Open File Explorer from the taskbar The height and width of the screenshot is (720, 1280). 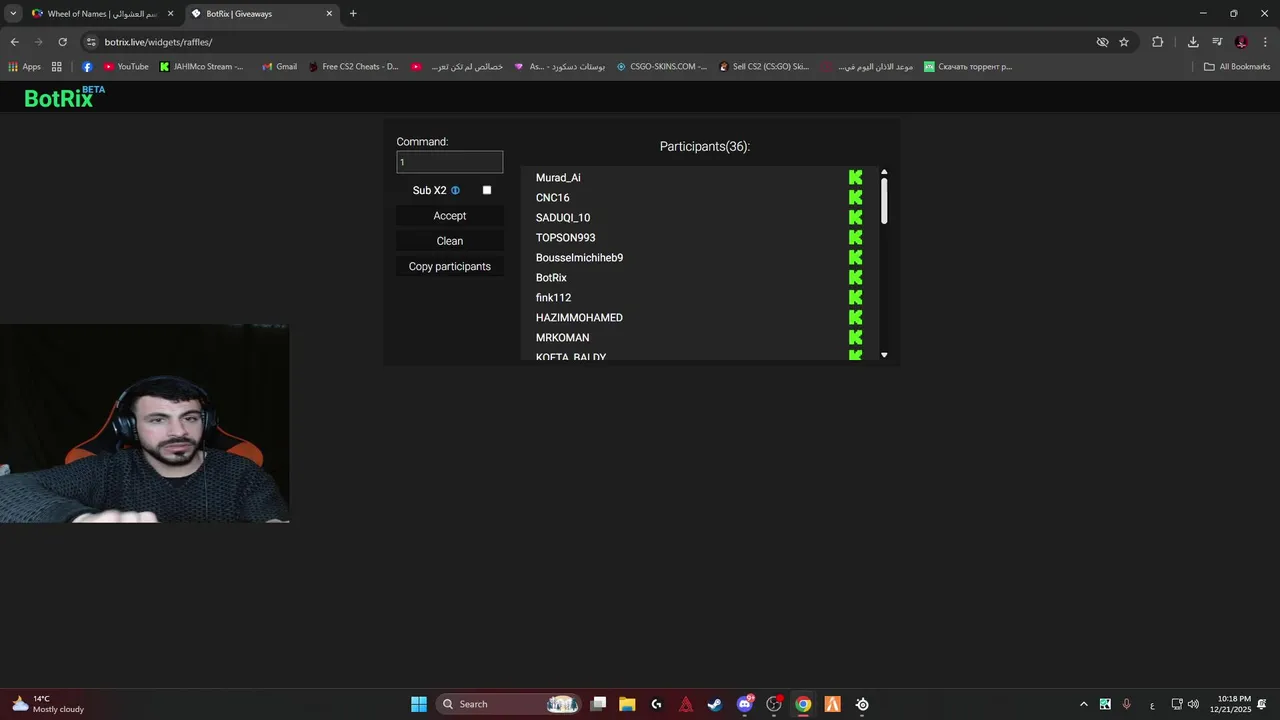[627, 704]
